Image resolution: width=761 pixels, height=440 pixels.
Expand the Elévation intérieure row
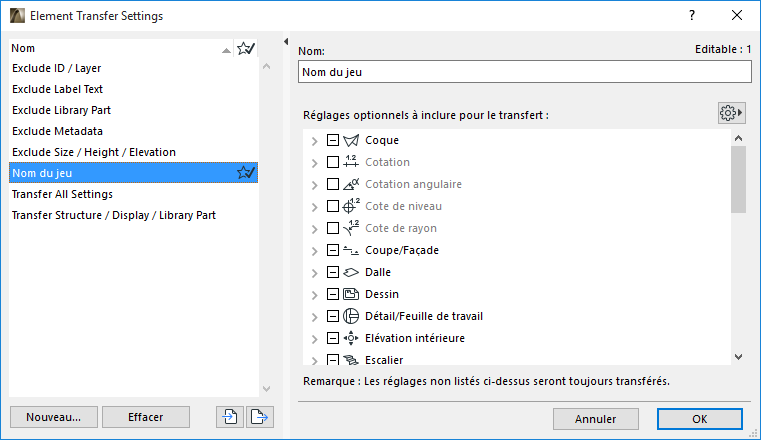click(x=315, y=338)
